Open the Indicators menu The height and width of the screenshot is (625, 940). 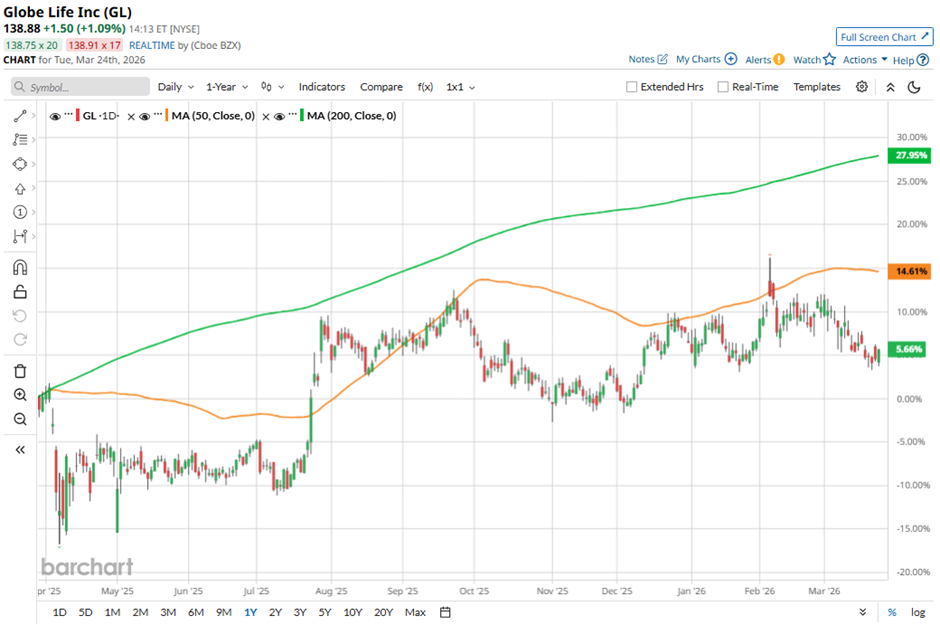321,87
